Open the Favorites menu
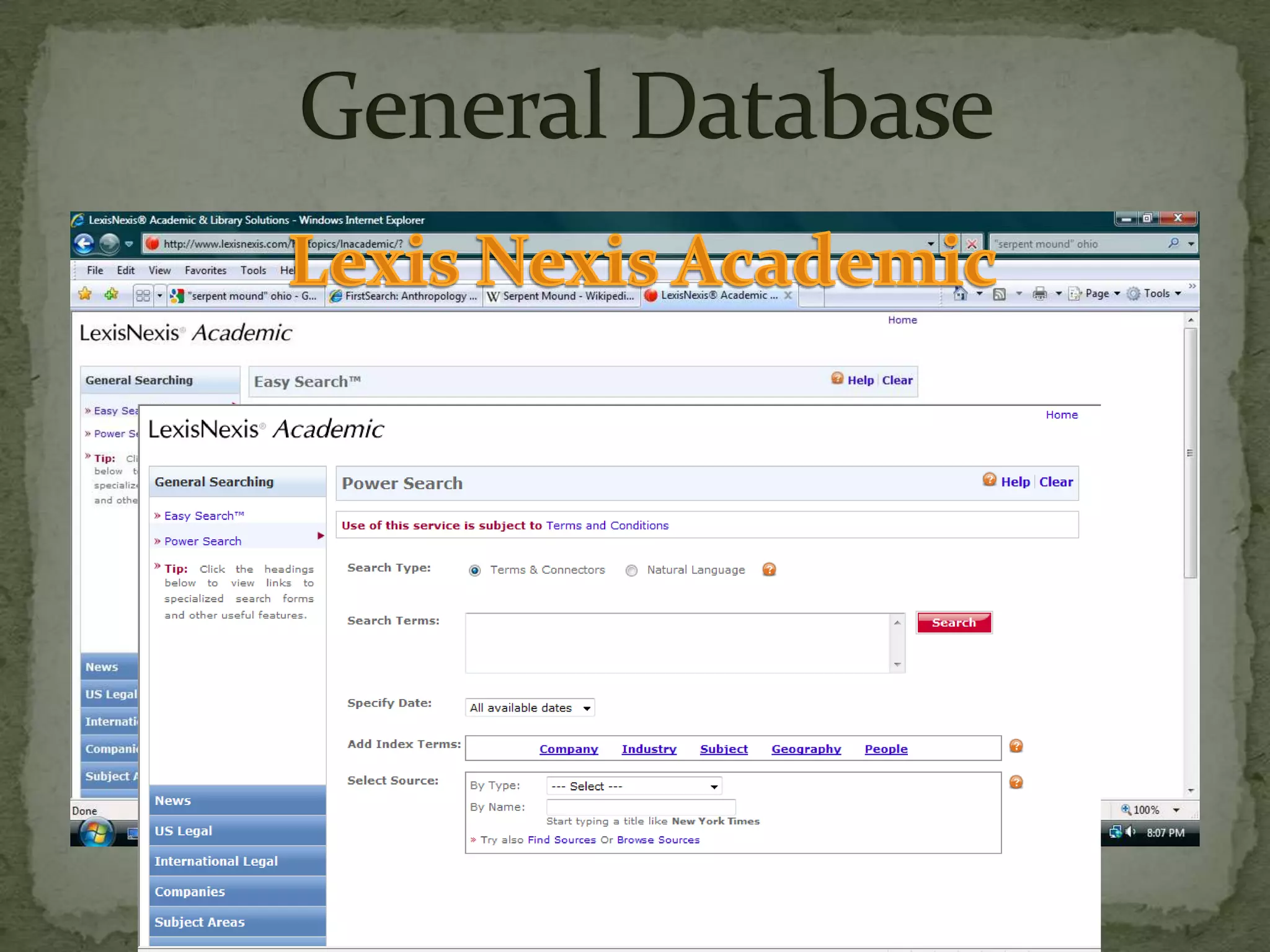The image size is (1270, 952). point(205,270)
